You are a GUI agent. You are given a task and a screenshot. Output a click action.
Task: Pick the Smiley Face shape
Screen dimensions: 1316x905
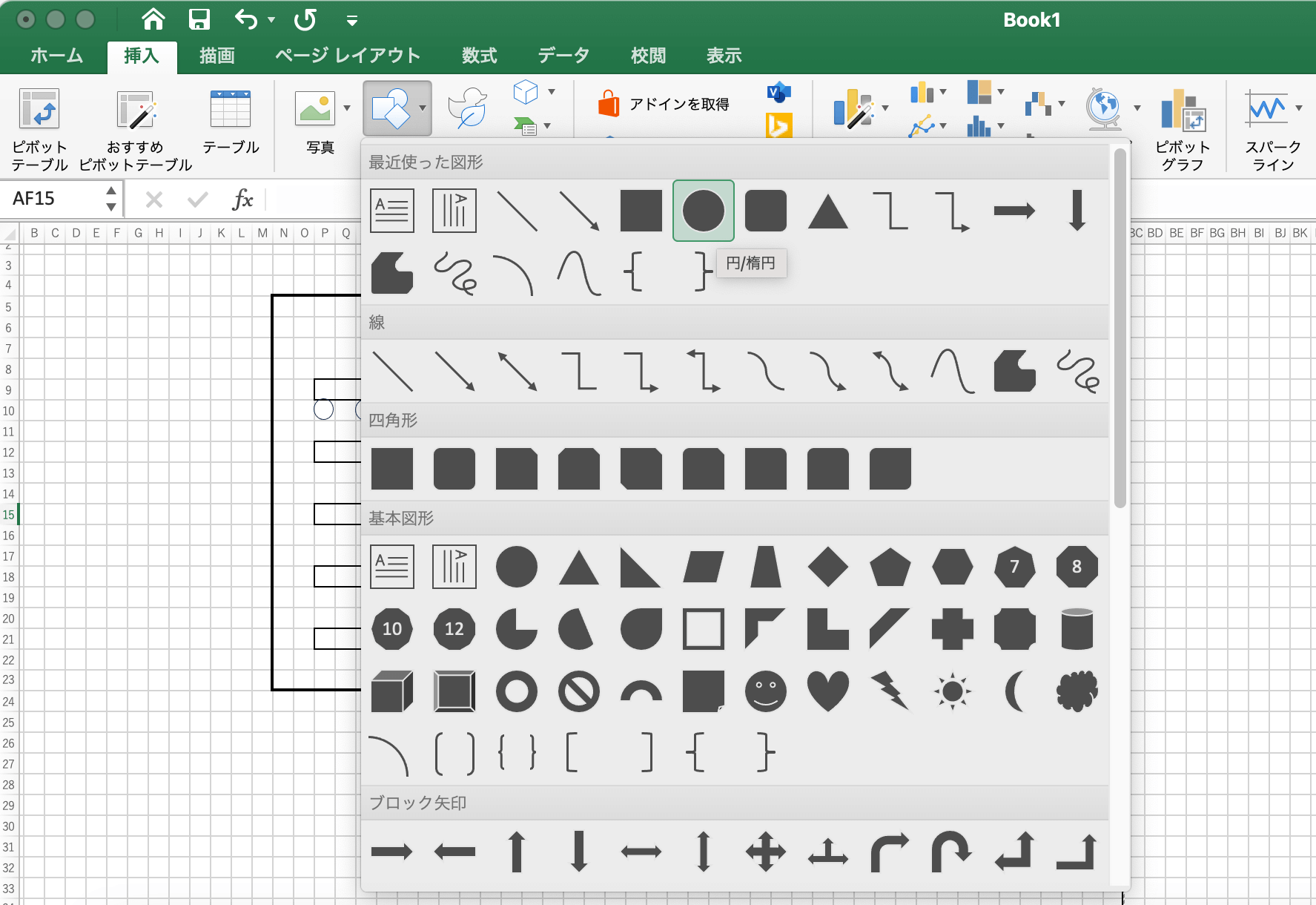(765, 691)
